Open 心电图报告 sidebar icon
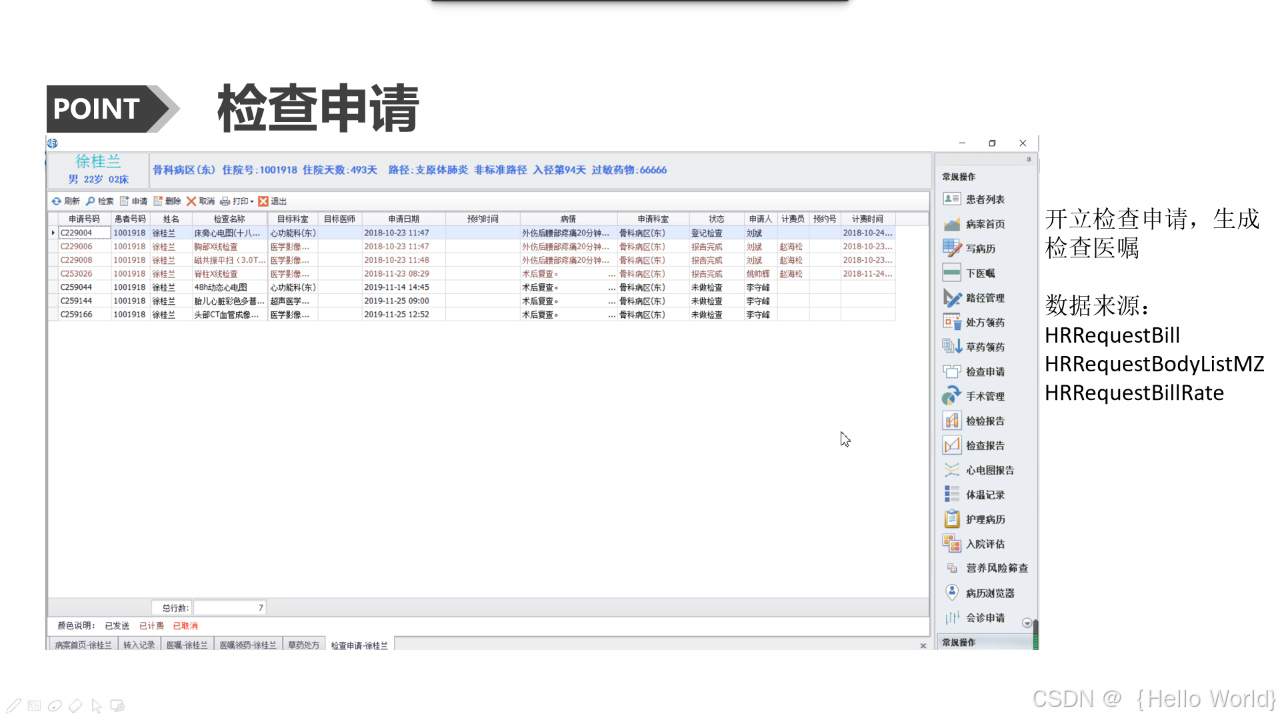The width and height of the screenshot is (1280, 720). click(952, 470)
